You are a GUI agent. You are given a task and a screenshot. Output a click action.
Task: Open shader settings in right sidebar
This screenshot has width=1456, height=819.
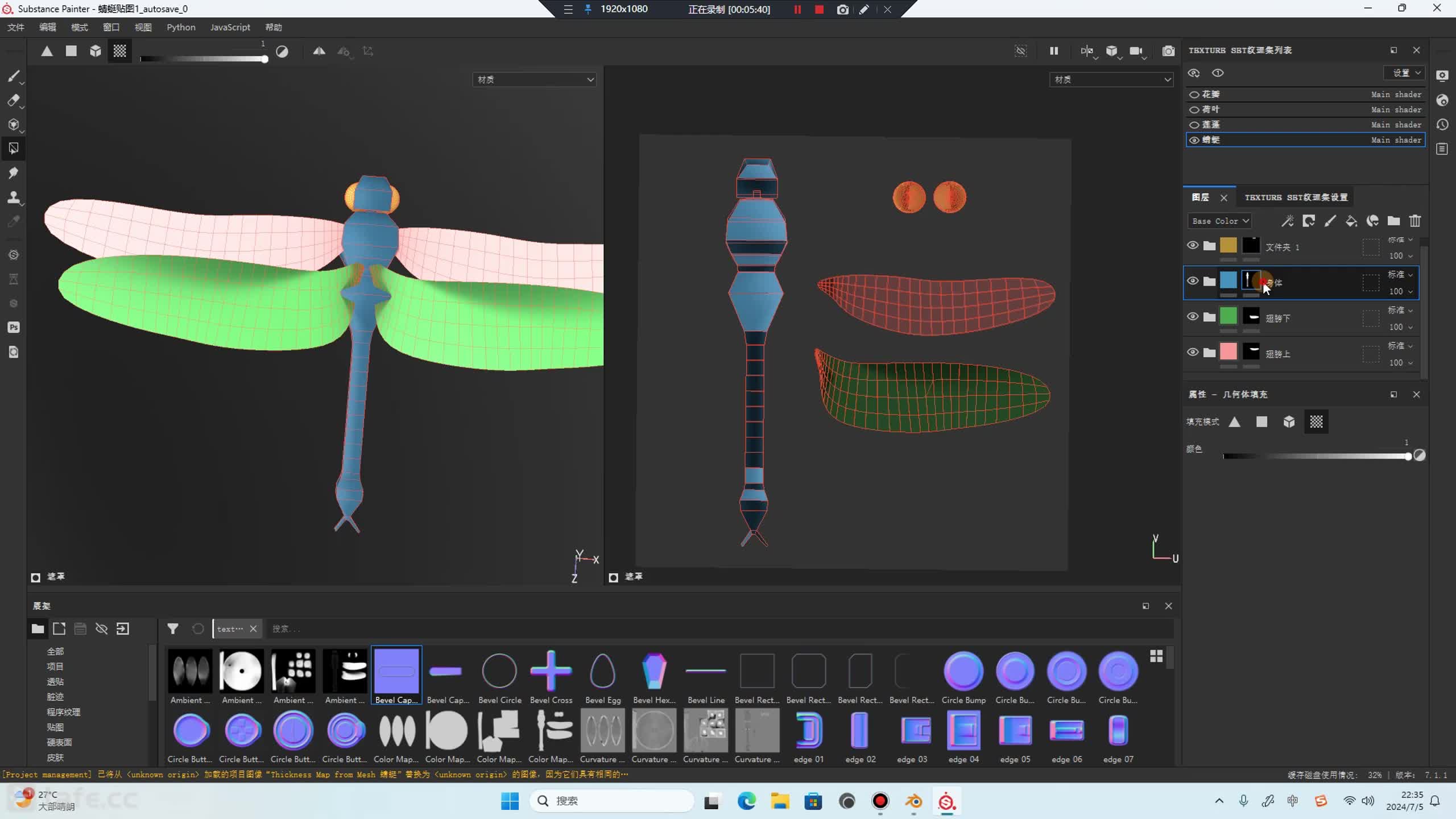pyautogui.click(x=1442, y=100)
